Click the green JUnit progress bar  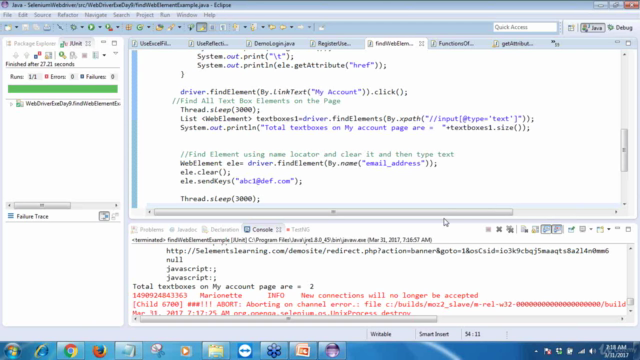62,89
